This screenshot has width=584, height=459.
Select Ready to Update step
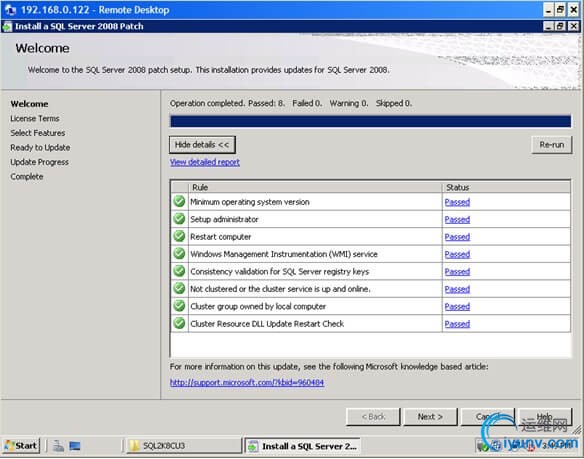pos(40,148)
